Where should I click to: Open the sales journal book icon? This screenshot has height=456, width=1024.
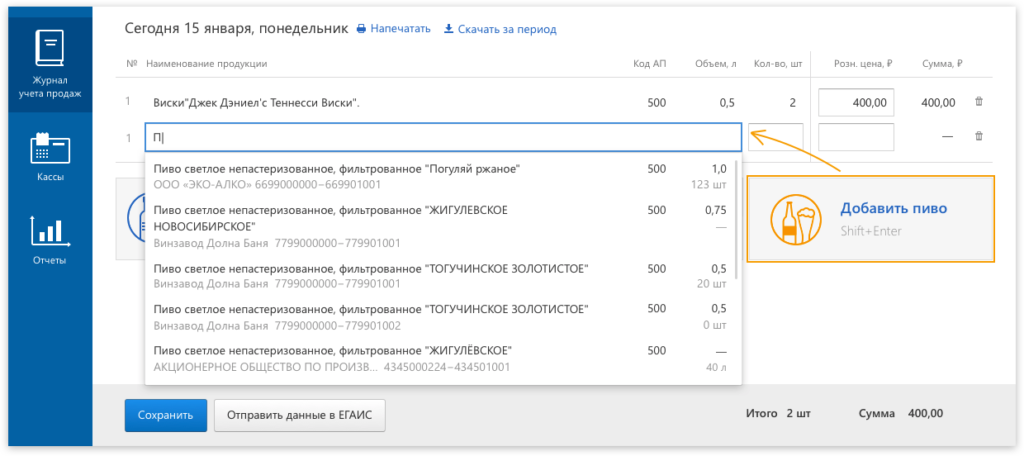coord(49,49)
